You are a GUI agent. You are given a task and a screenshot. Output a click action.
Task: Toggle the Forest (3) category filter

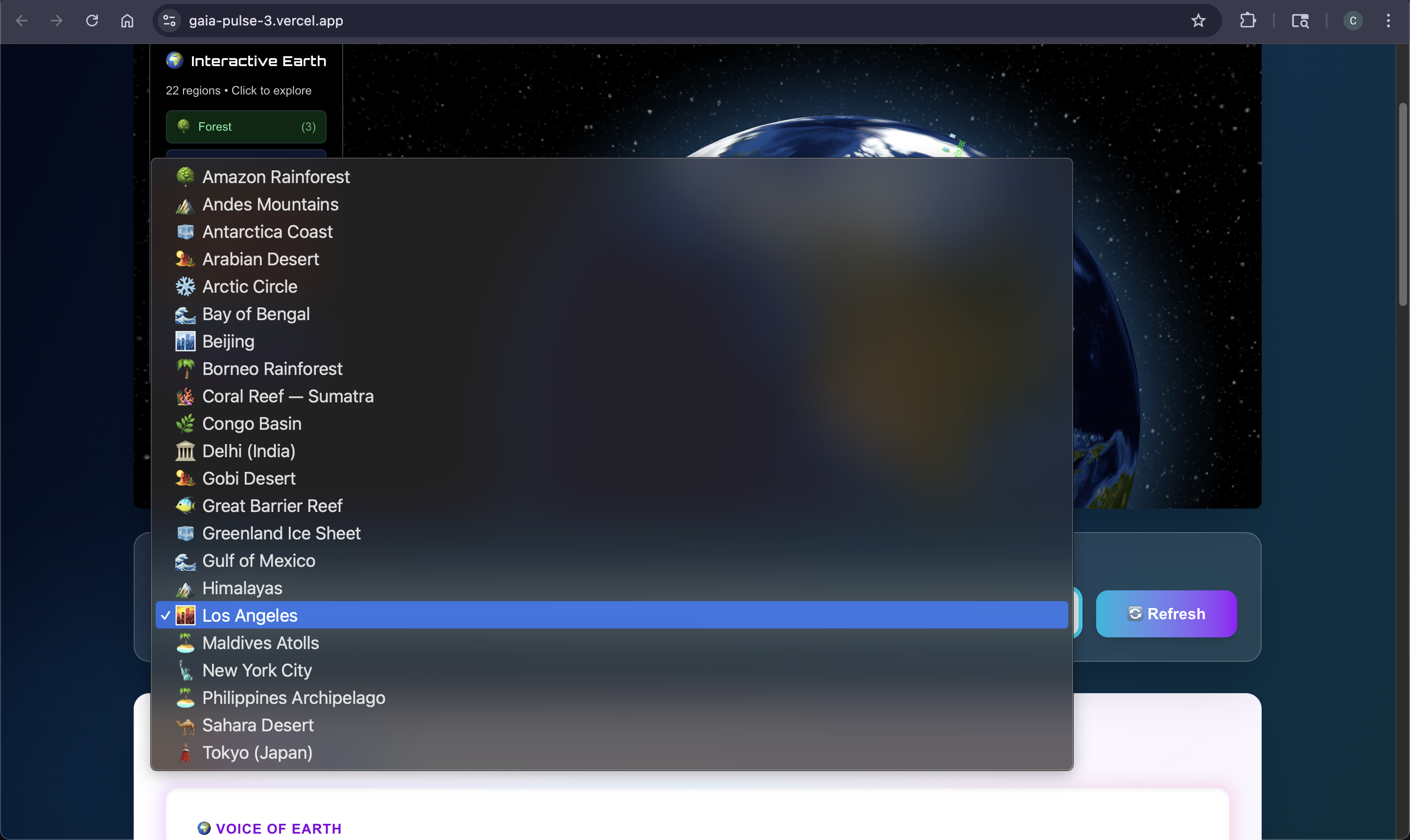pos(246,127)
